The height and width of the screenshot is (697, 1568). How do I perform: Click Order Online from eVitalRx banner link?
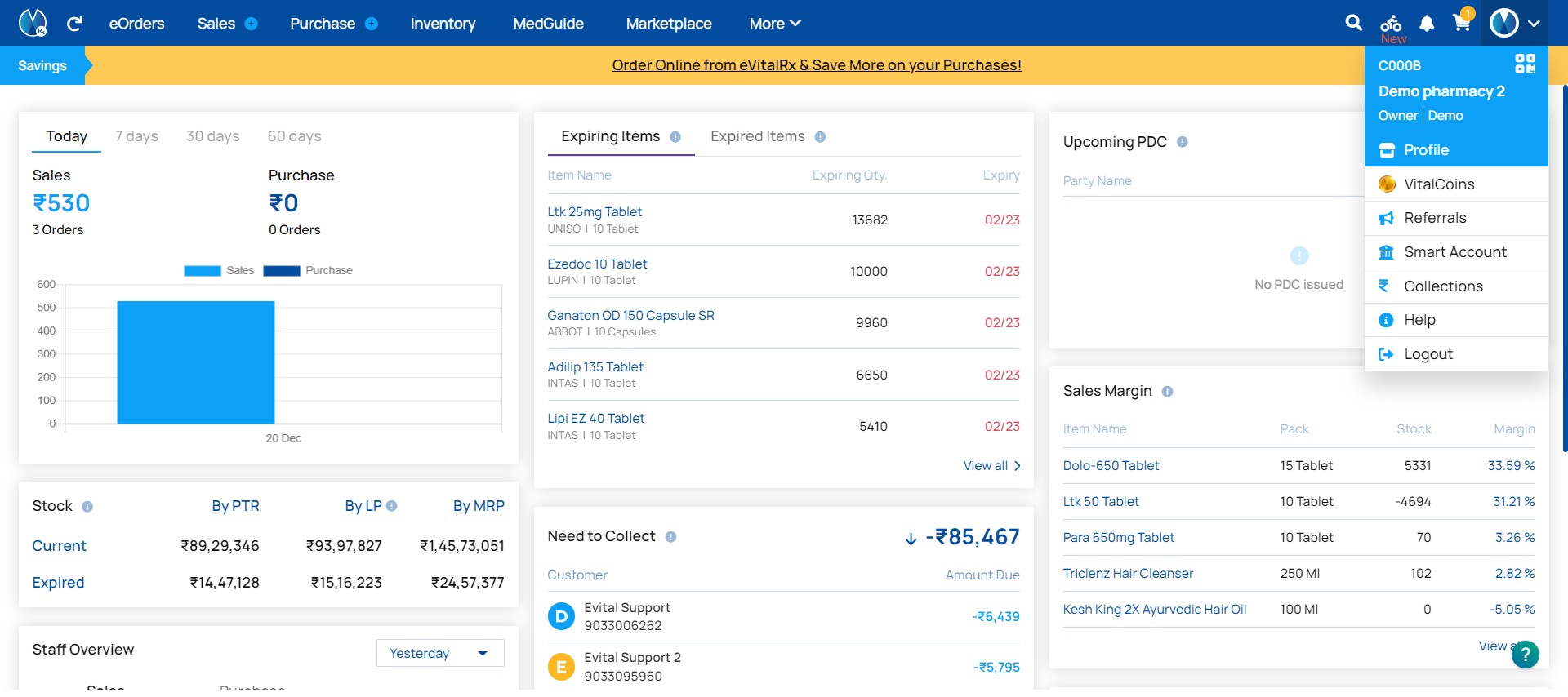click(817, 65)
